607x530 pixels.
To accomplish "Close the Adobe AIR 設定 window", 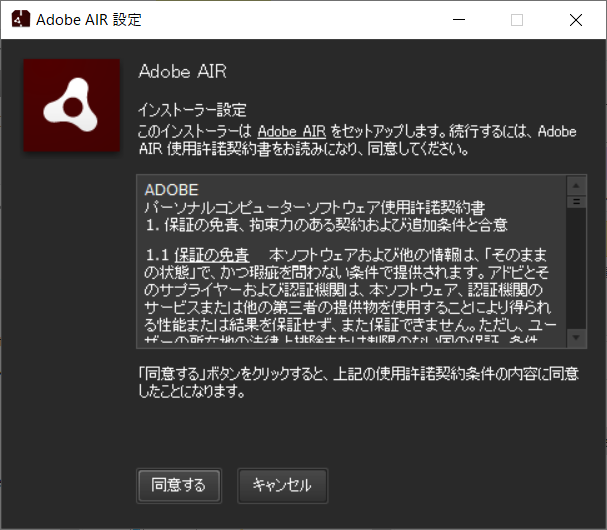I will [x=576, y=20].
